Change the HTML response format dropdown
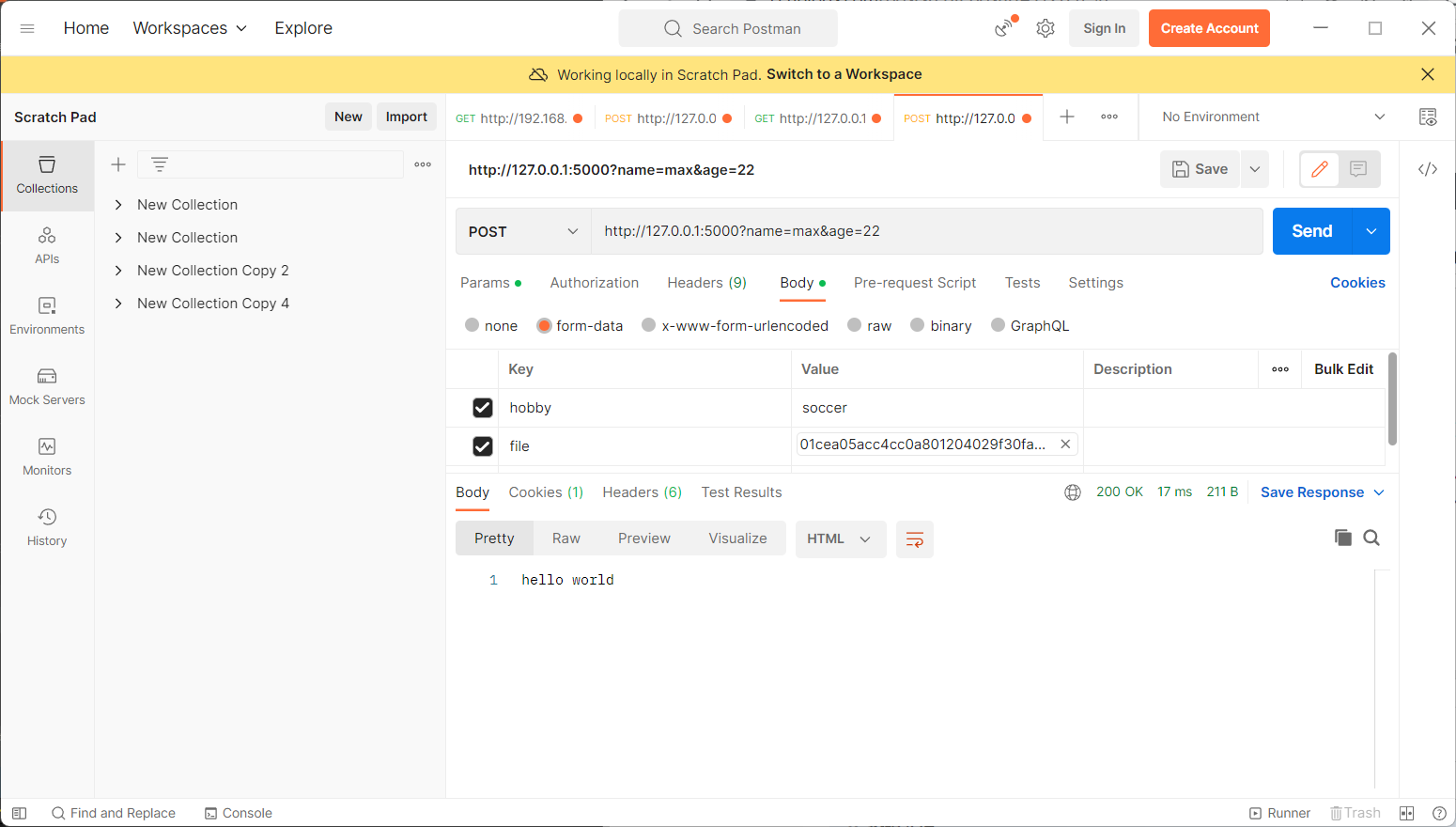 point(841,539)
